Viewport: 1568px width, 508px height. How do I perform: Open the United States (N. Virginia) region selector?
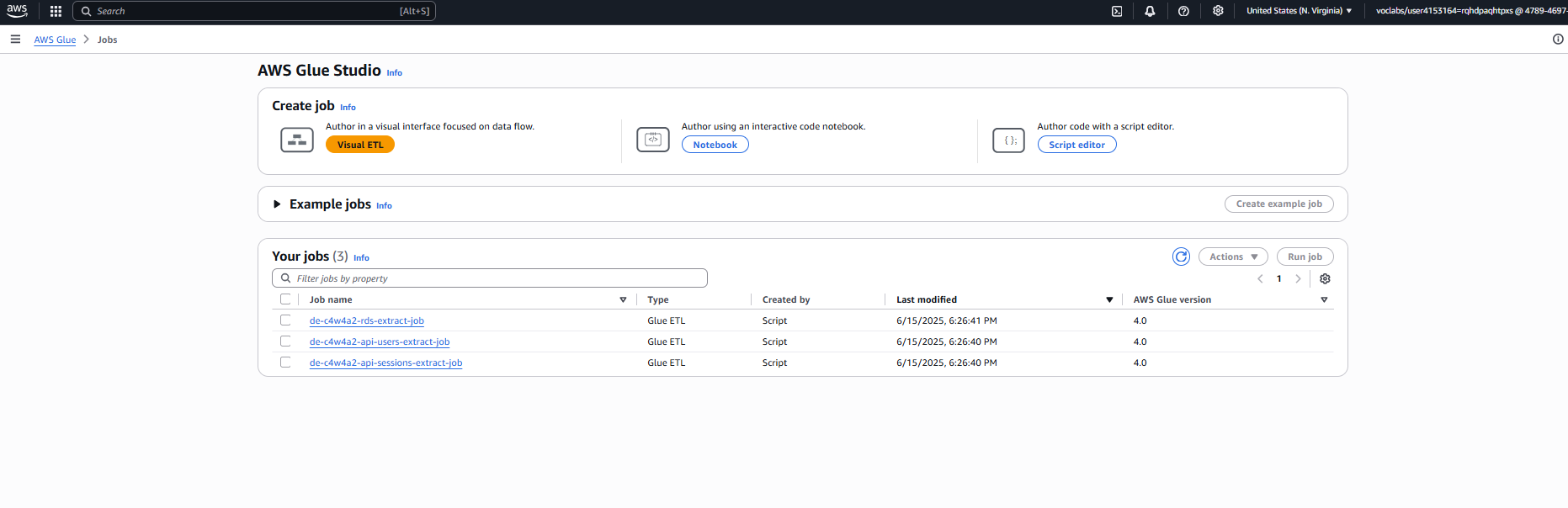point(1299,11)
